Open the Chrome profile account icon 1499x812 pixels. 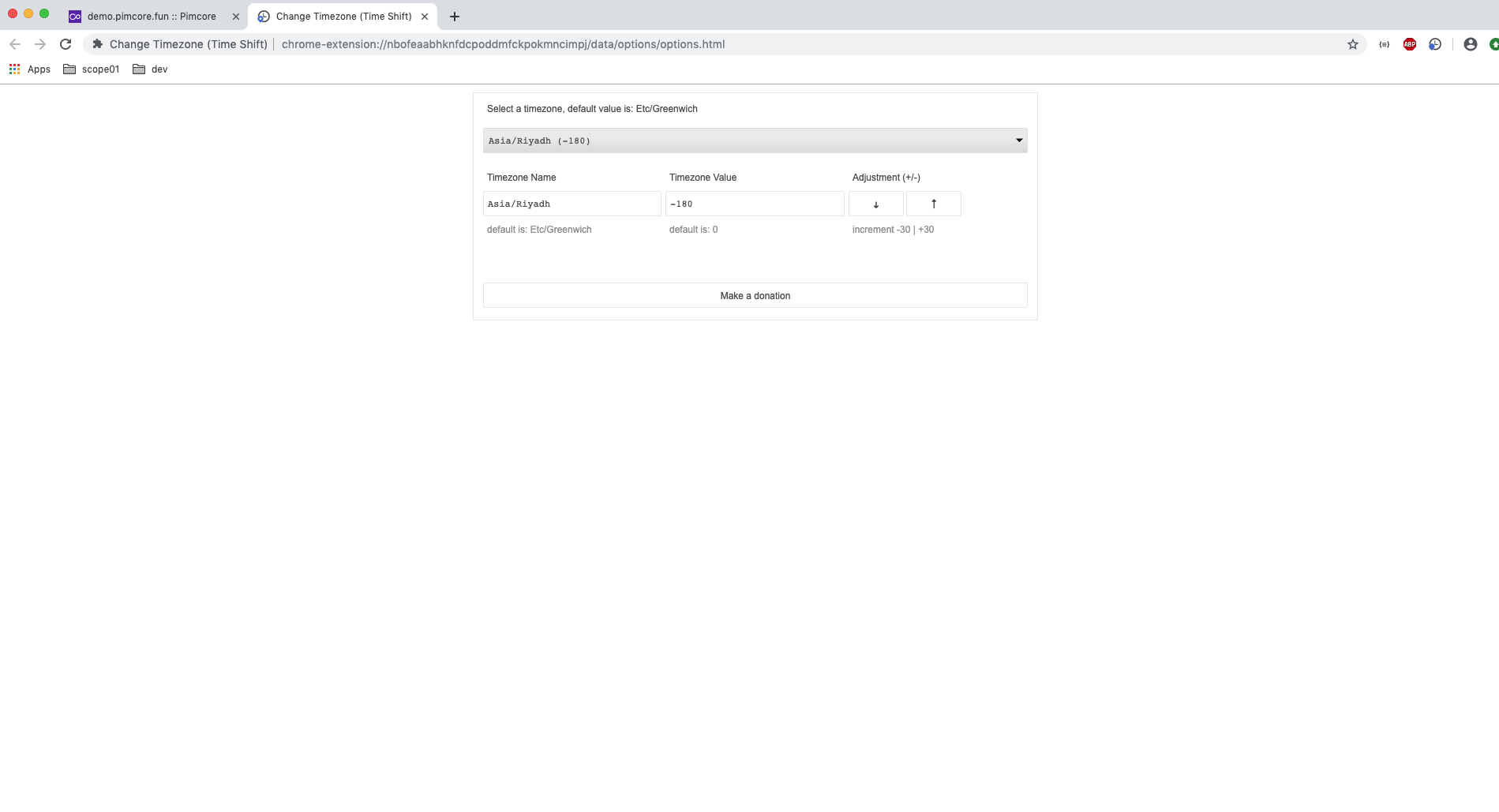(x=1471, y=44)
